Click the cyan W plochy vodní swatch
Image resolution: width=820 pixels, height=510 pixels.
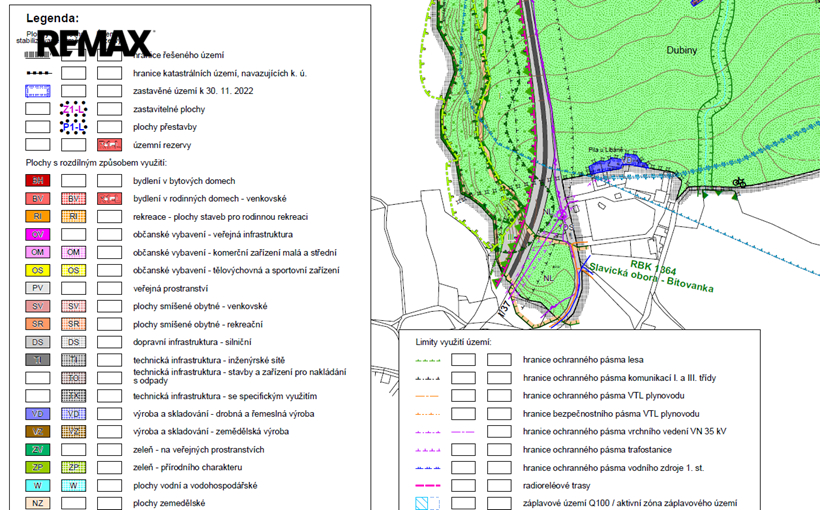(x=38, y=485)
